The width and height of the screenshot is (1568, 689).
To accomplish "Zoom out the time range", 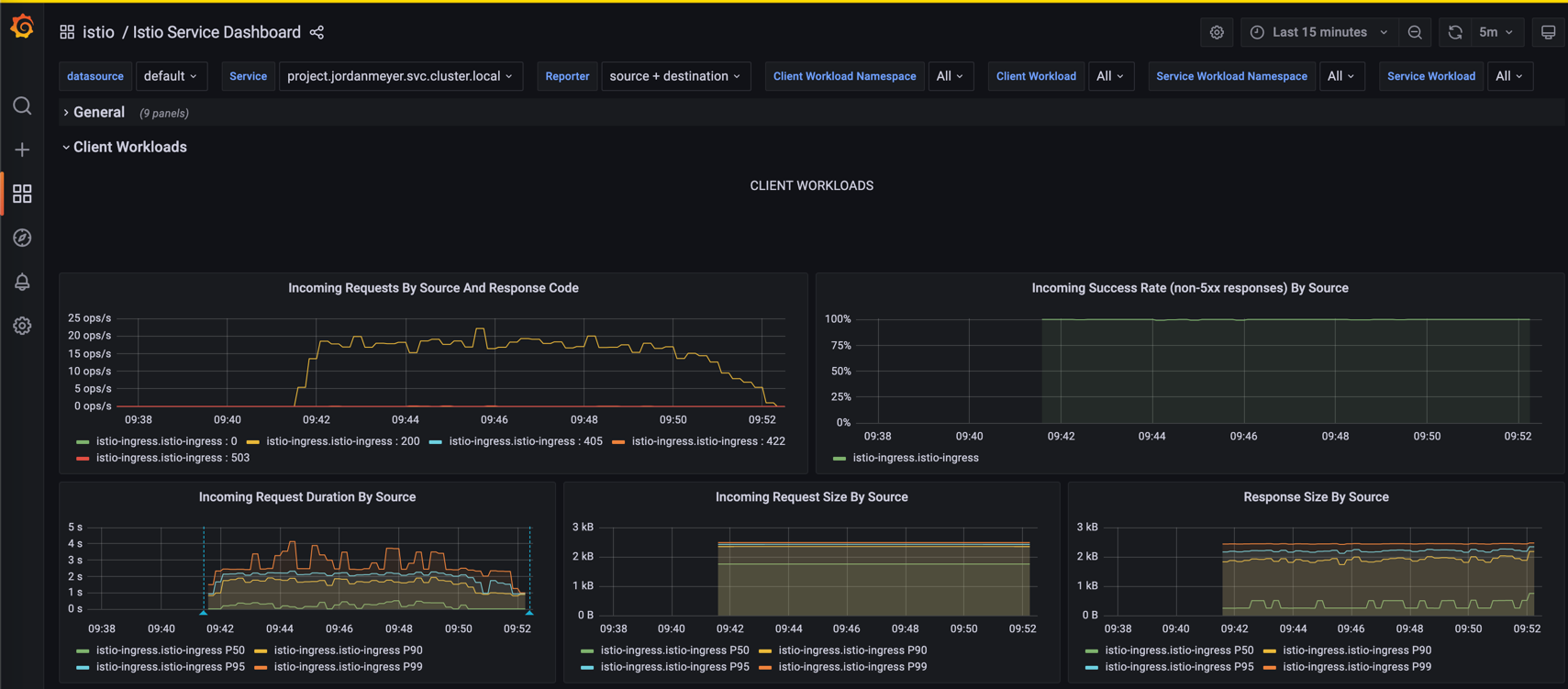I will [1415, 32].
